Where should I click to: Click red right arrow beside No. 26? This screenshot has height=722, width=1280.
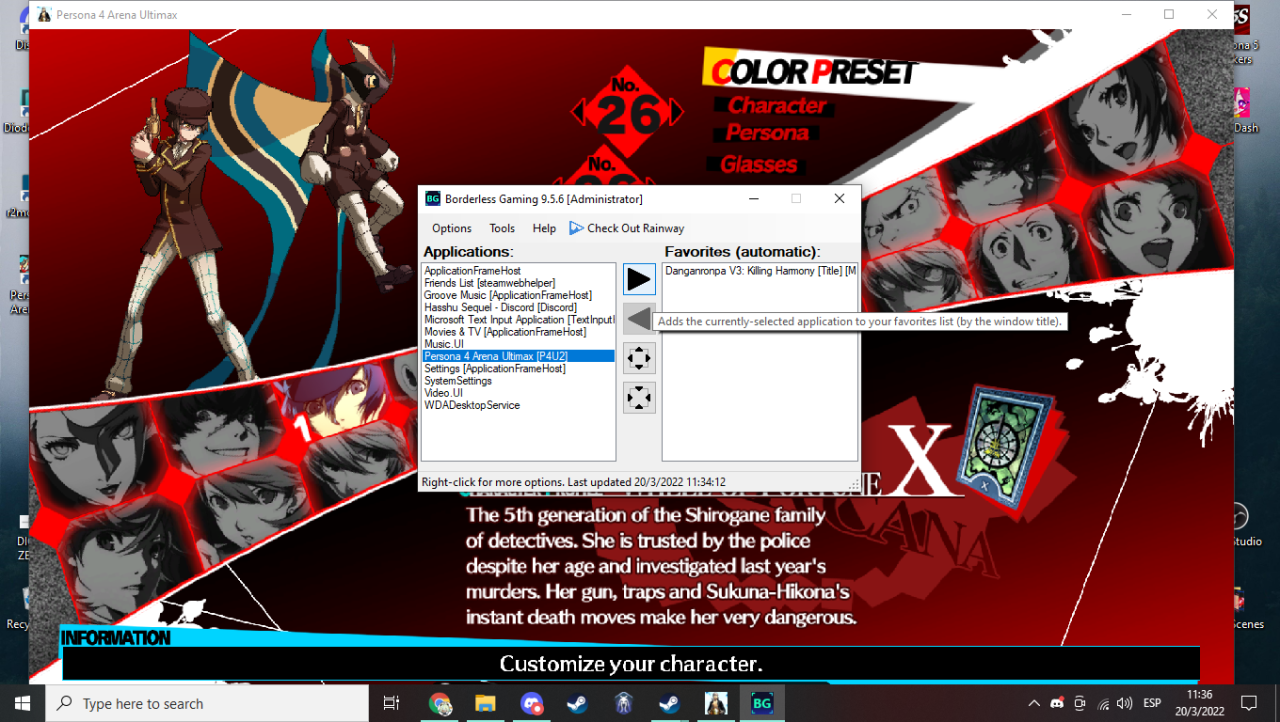(676, 111)
